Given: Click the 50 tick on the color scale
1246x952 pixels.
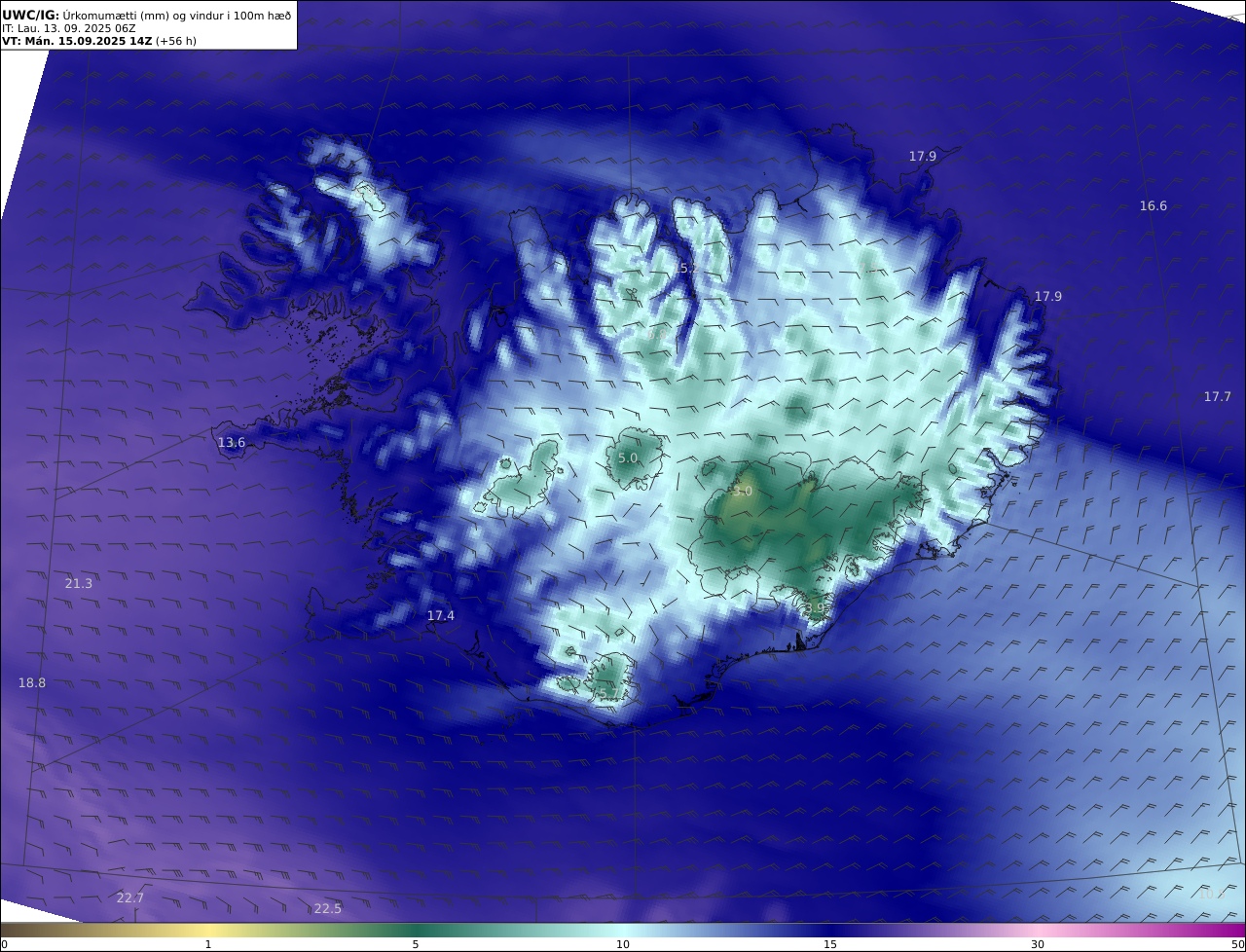Looking at the screenshot, I should tap(1238, 944).
